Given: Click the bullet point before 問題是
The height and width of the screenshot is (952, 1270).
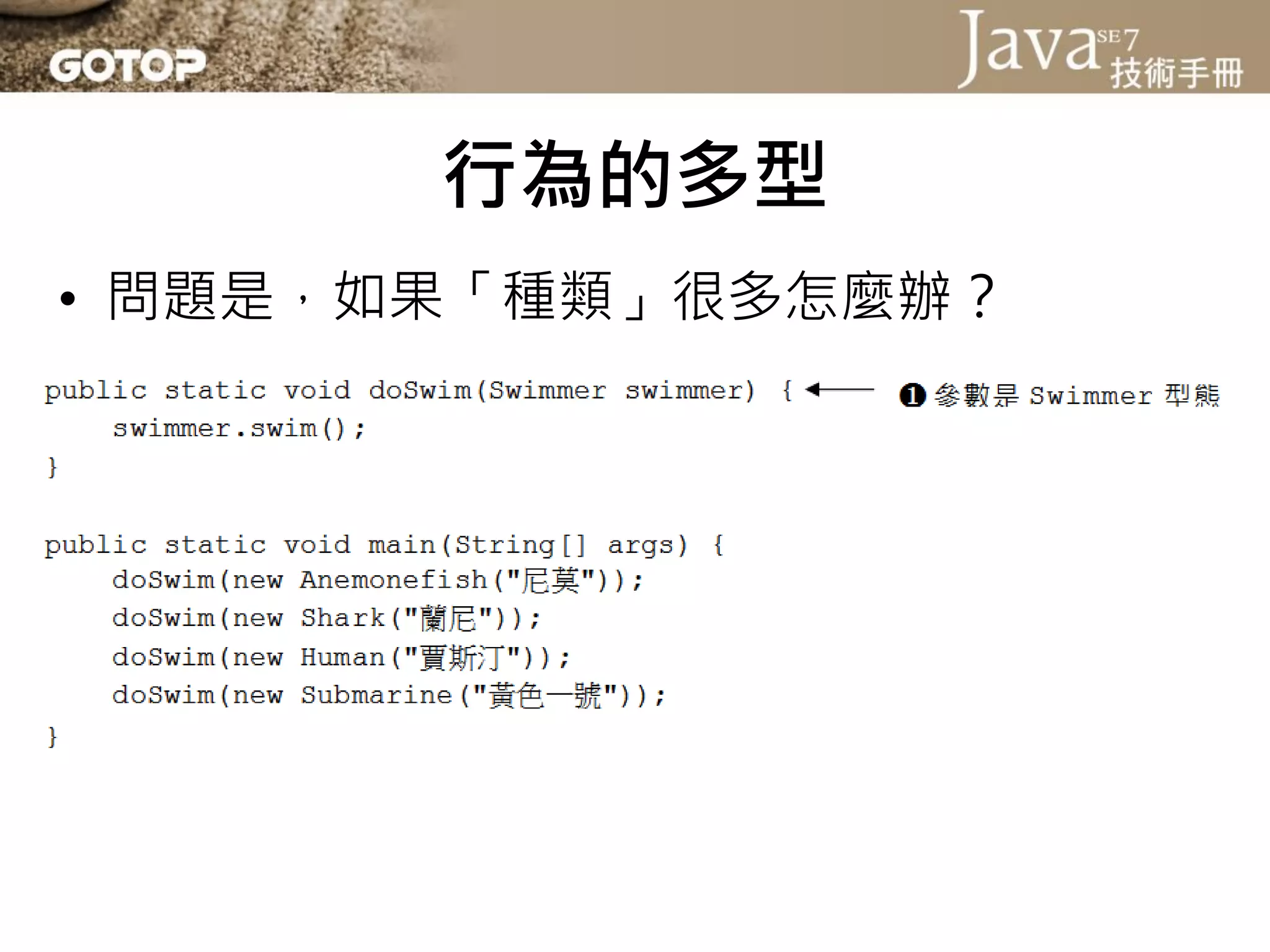Looking at the screenshot, I should [68, 299].
